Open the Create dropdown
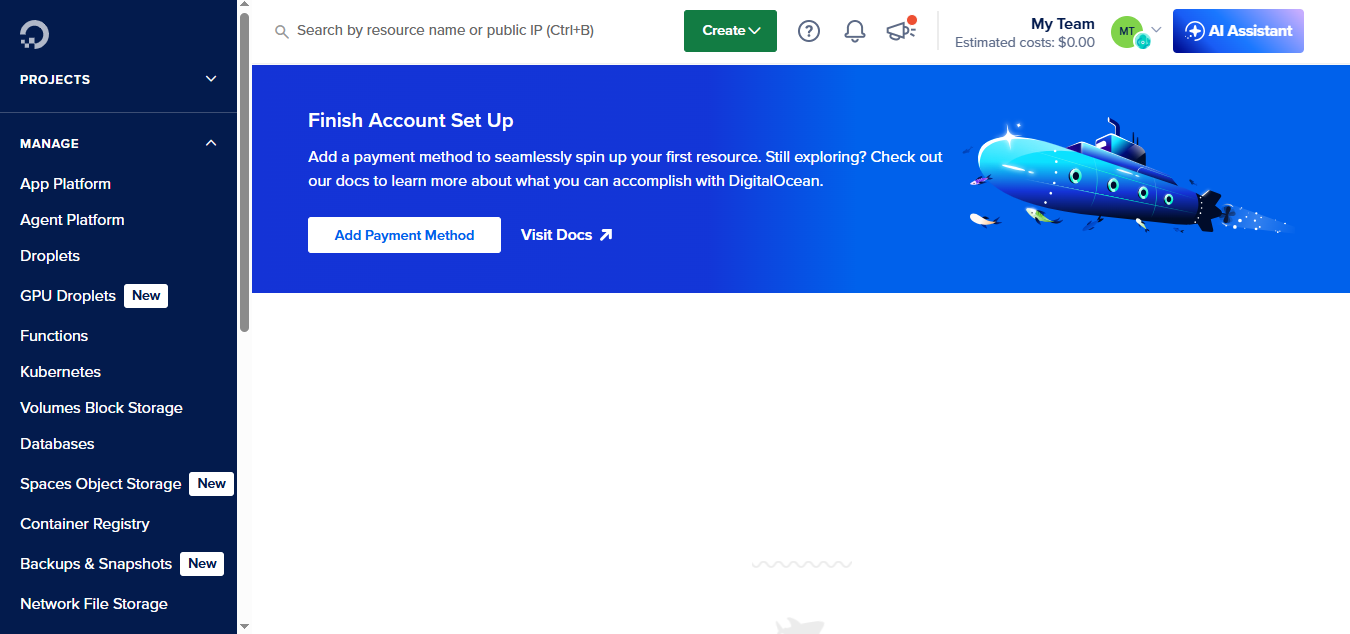The image size is (1350, 634). click(x=730, y=31)
